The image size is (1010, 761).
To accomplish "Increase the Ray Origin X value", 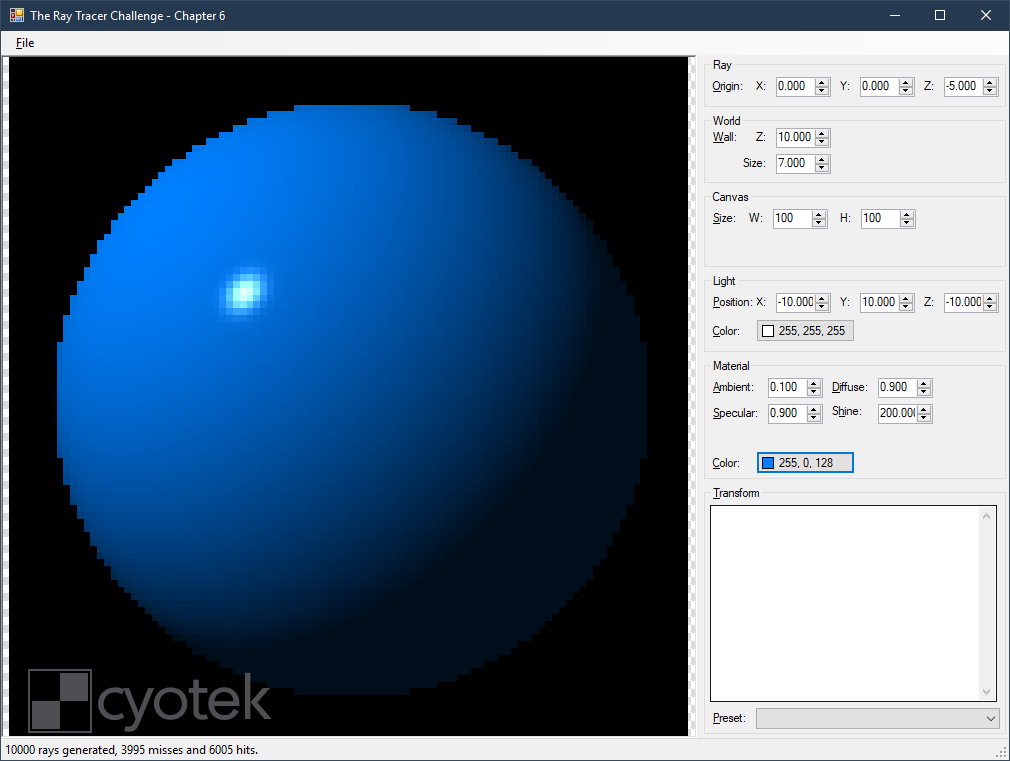I will [822, 82].
